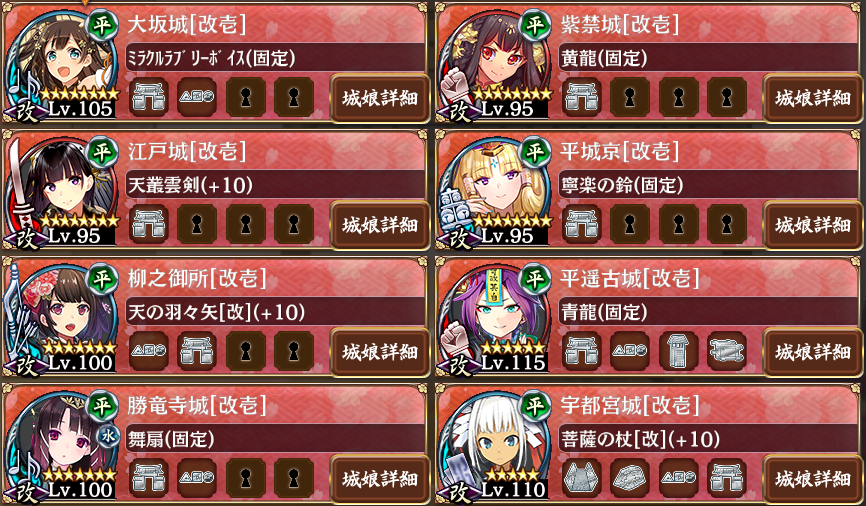The width and height of the screenshot is (866, 506).
Task: Open 城娘詳細 for 平遥古城[改壱]
Action: pos(812,352)
